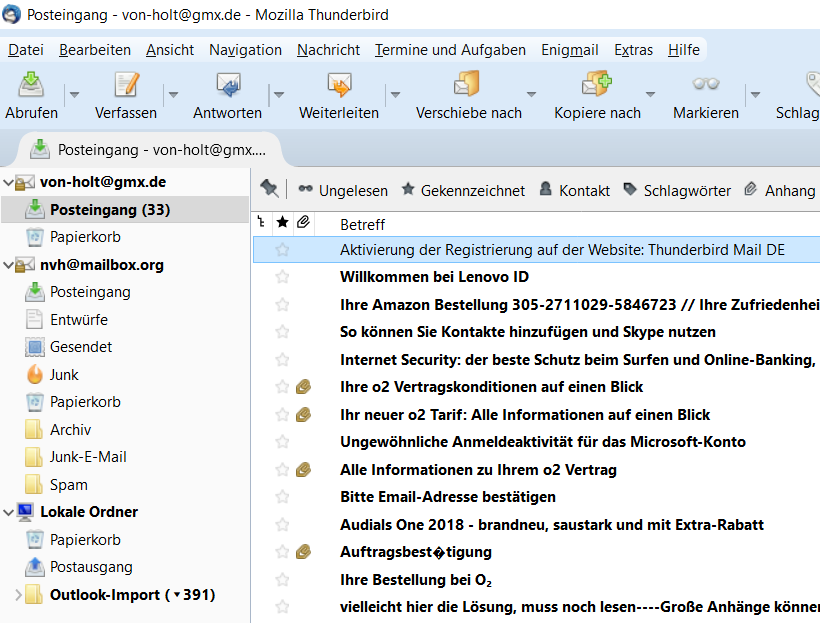820x623 pixels.
Task: Click the pin icon in filter bar
Action: pos(269,189)
